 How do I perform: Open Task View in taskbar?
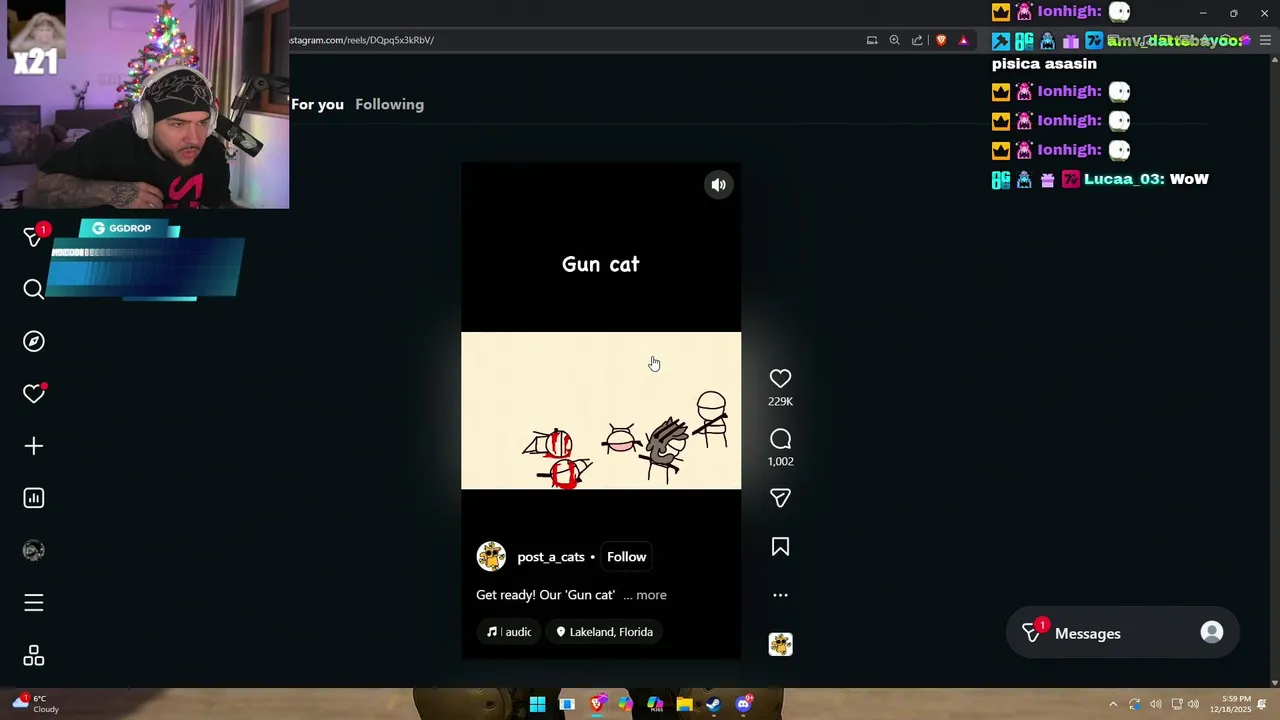[x=567, y=704]
